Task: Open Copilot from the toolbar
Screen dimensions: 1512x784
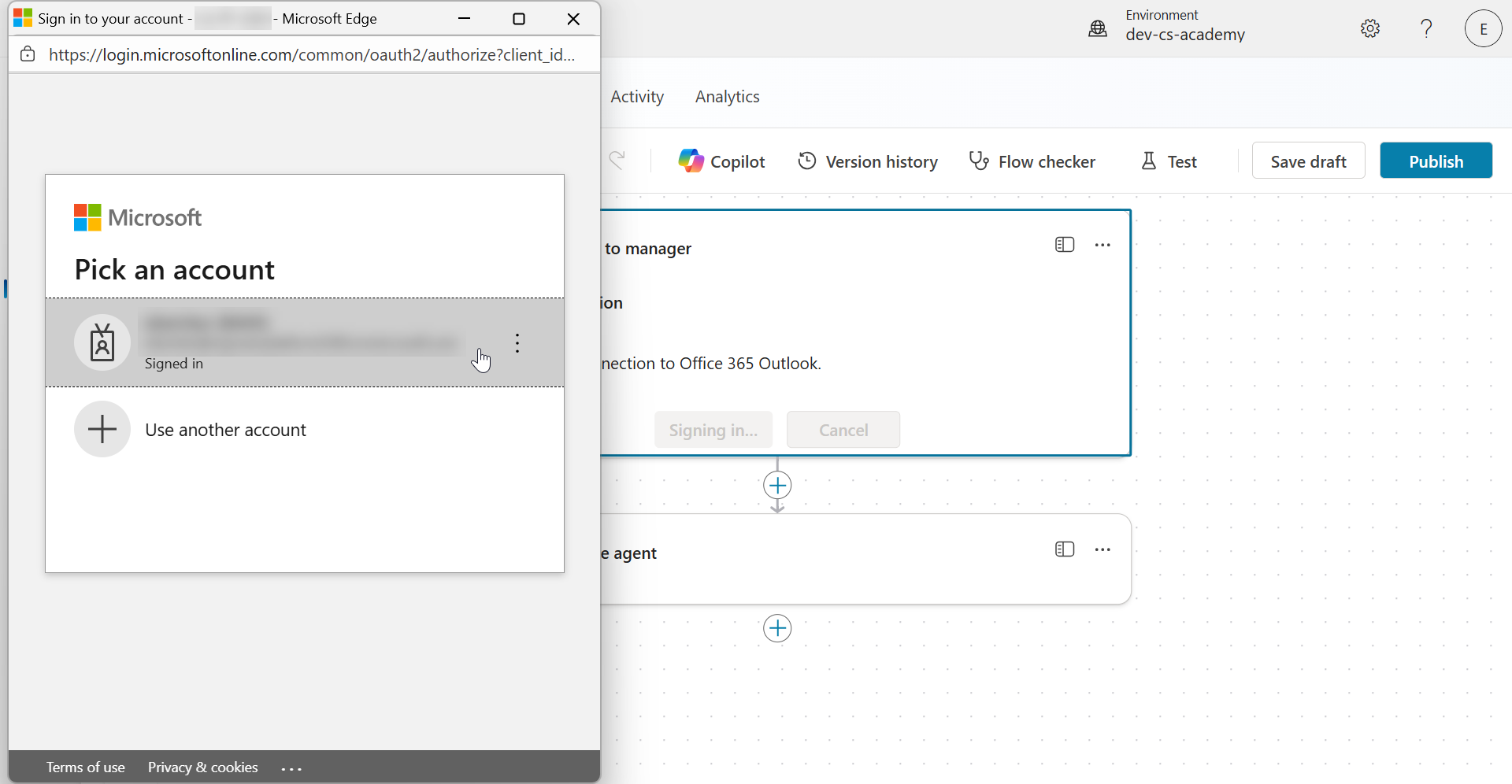Action: pos(721,161)
